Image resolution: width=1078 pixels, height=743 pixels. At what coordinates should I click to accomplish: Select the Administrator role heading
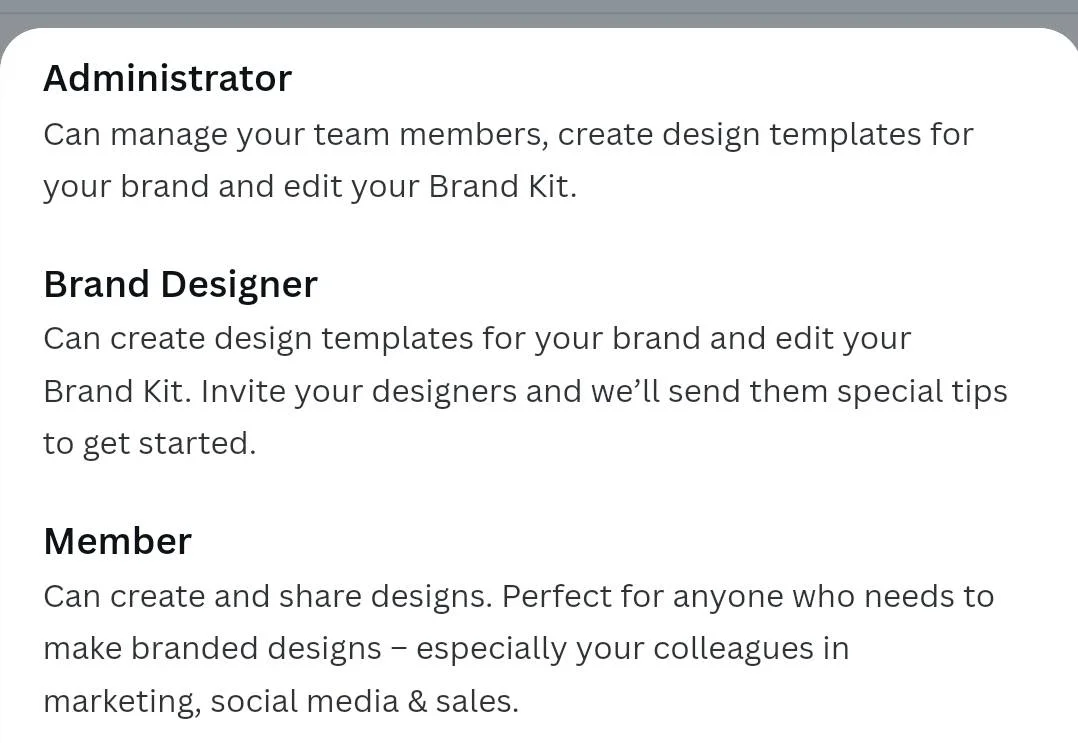click(x=167, y=78)
